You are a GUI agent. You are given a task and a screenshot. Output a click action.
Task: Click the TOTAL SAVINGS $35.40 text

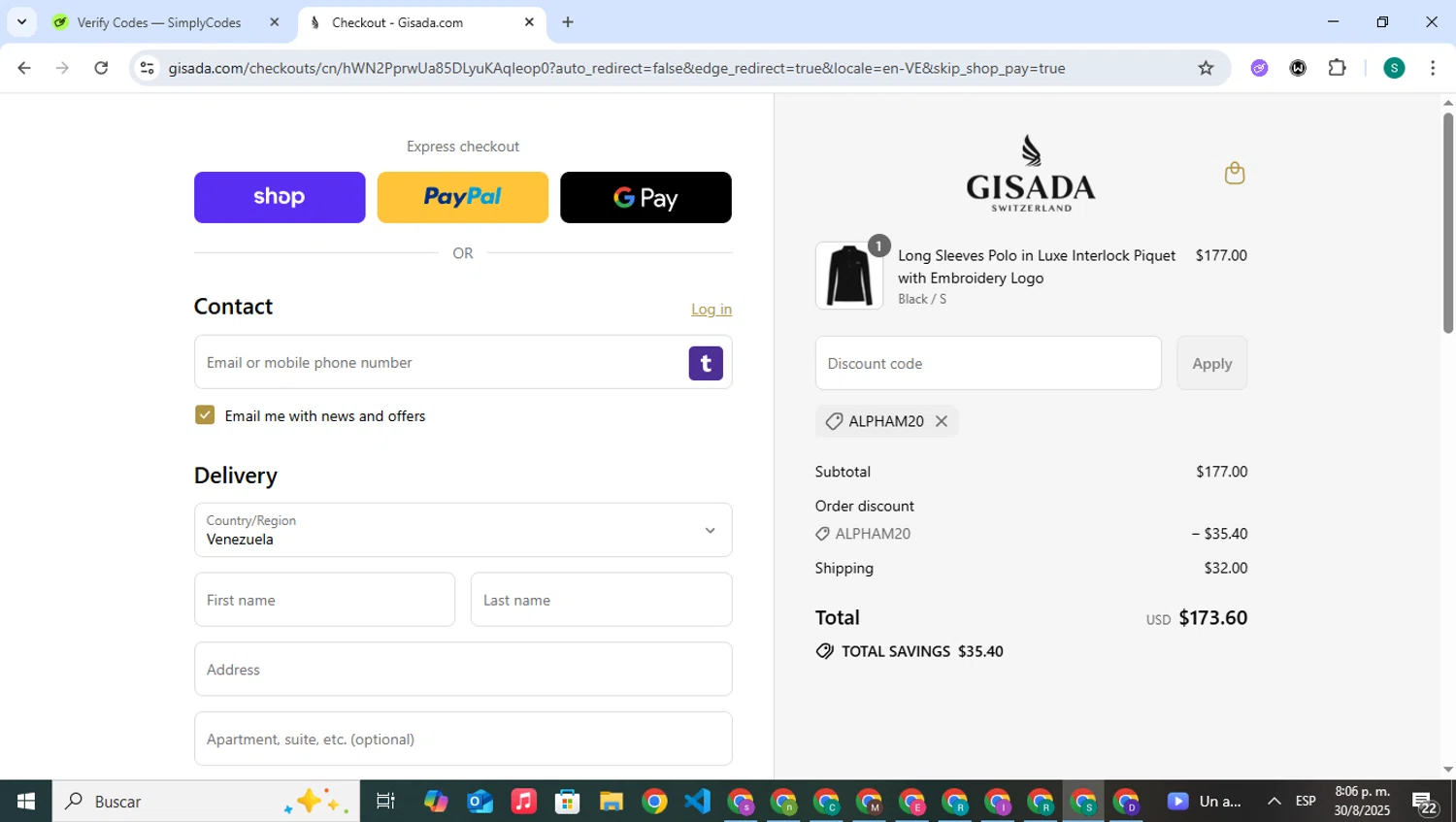[922, 651]
